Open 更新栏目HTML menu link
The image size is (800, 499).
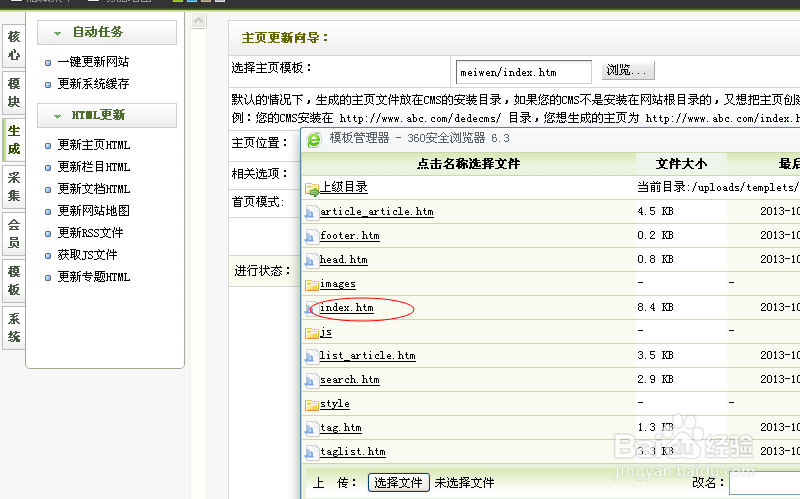(x=94, y=167)
